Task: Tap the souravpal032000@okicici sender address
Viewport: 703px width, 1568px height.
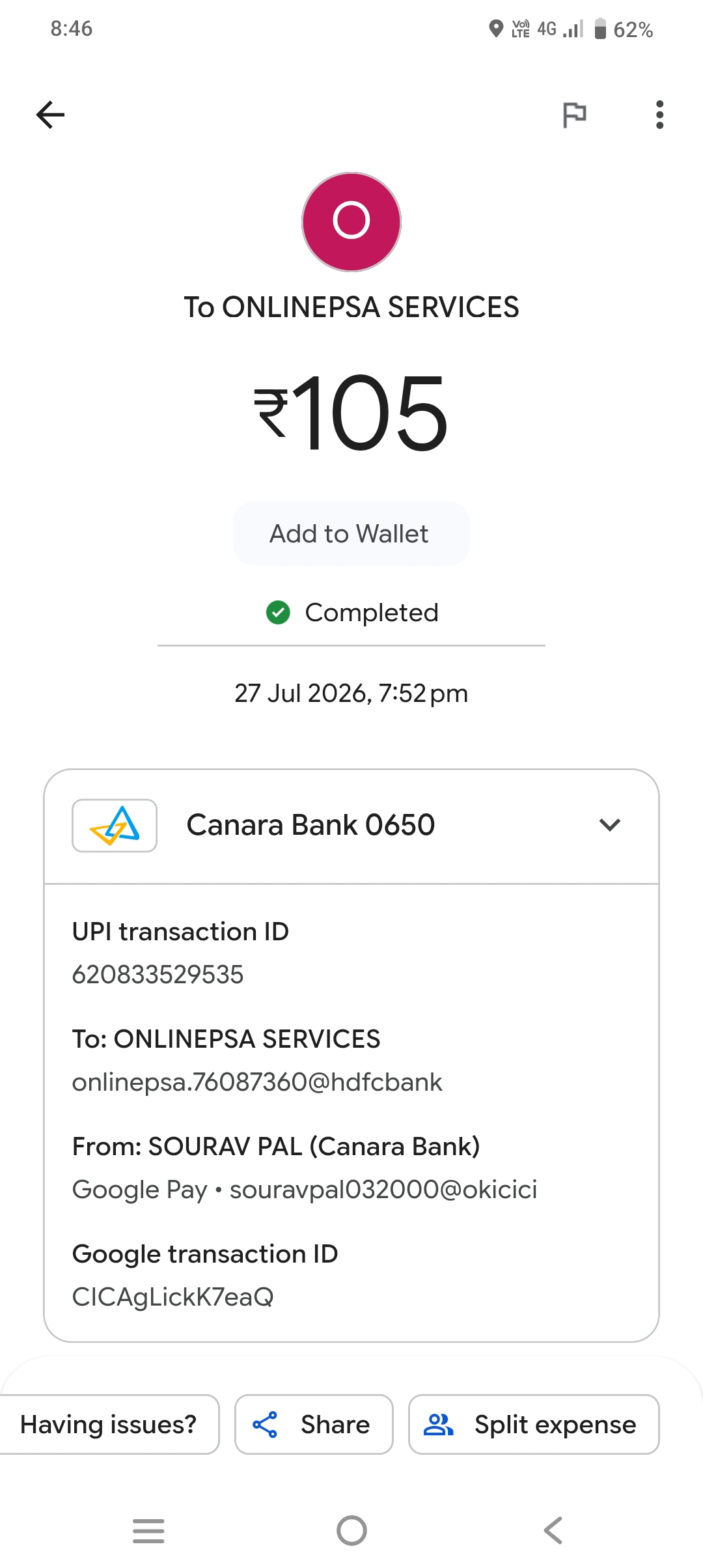Action: point(383,1190)
